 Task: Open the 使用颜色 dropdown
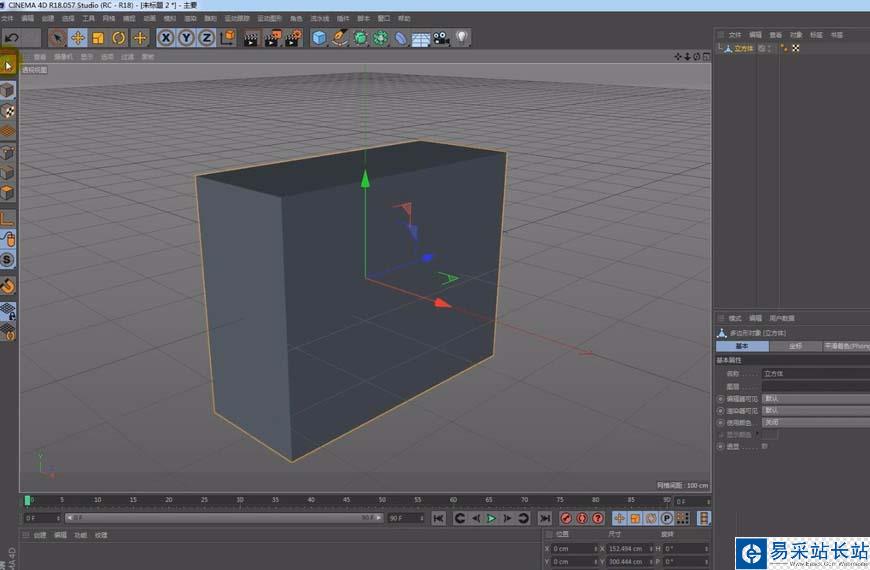pos(816,422)
